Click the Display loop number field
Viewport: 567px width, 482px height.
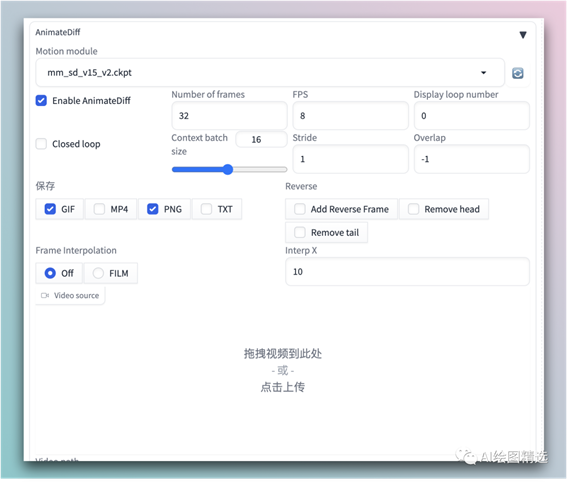pos(472,116)
